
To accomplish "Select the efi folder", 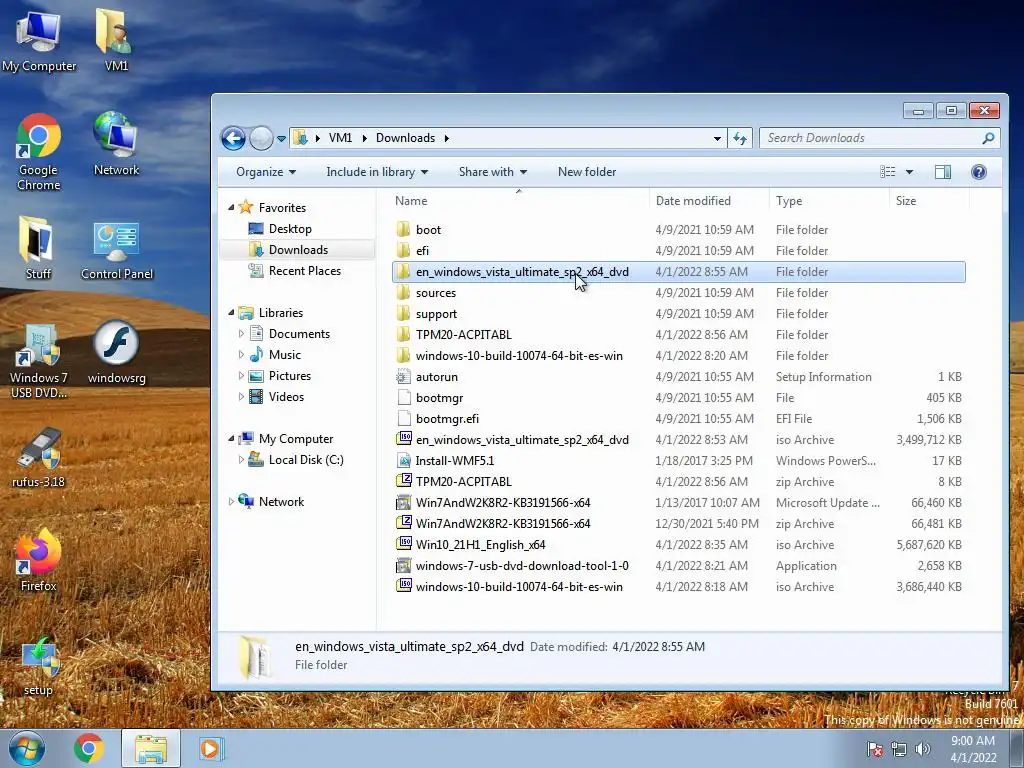I will [679, 251].
